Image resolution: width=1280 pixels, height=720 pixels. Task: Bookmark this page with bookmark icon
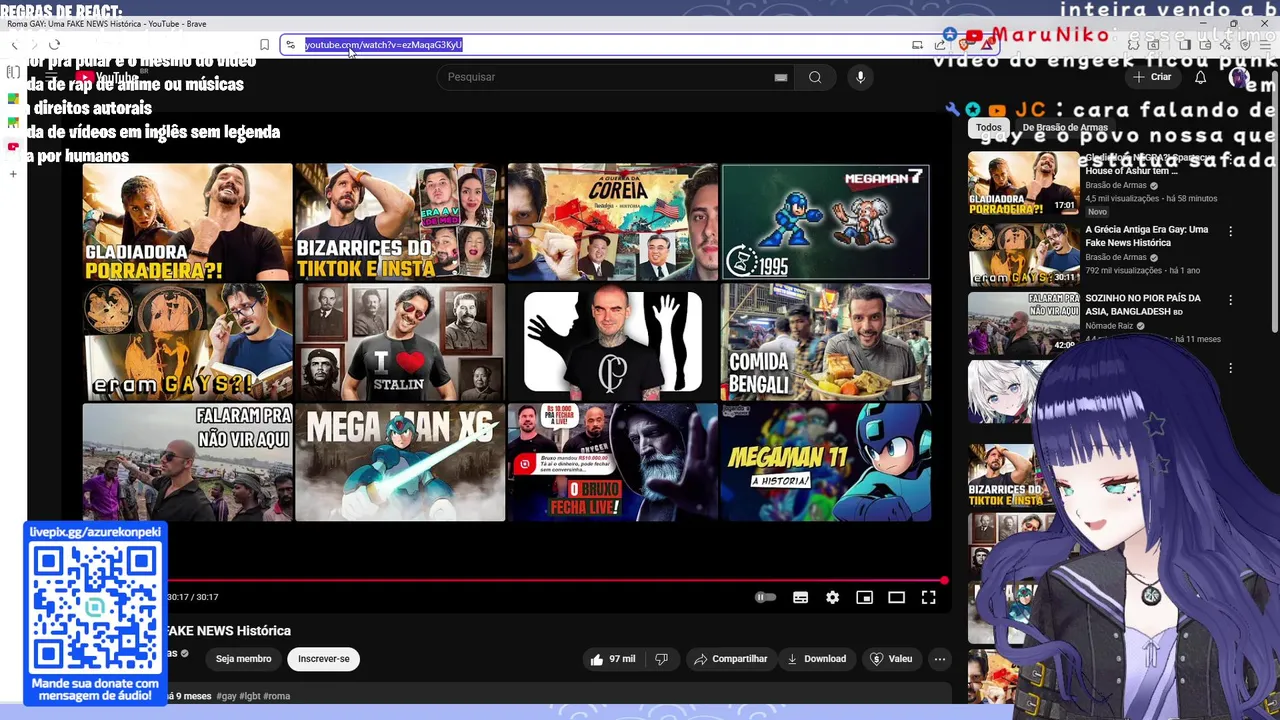tap(264, 45)
